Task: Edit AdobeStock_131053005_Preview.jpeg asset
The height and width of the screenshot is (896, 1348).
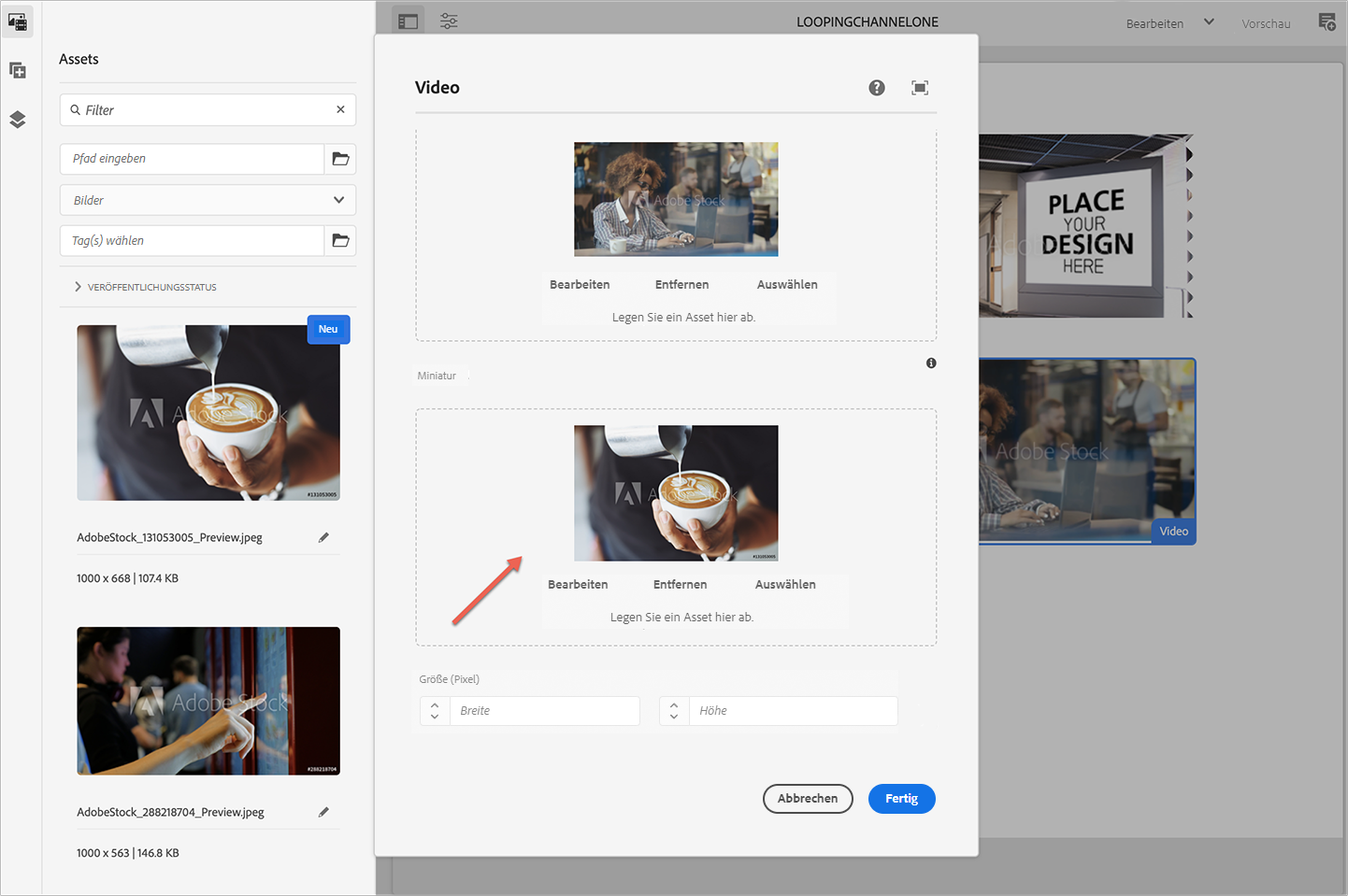Action: pos(323,537)
